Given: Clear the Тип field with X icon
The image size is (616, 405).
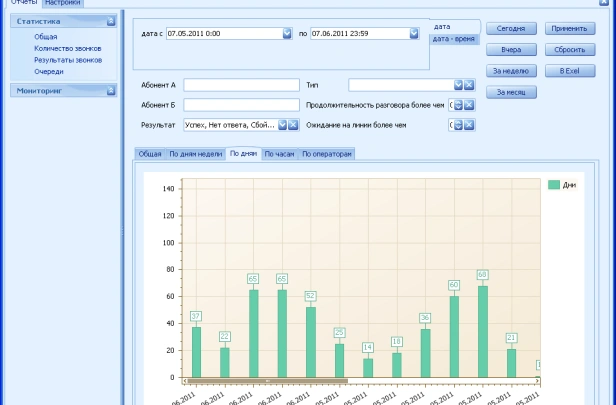Looking at the screenshot, I should (x=469, y=85).
